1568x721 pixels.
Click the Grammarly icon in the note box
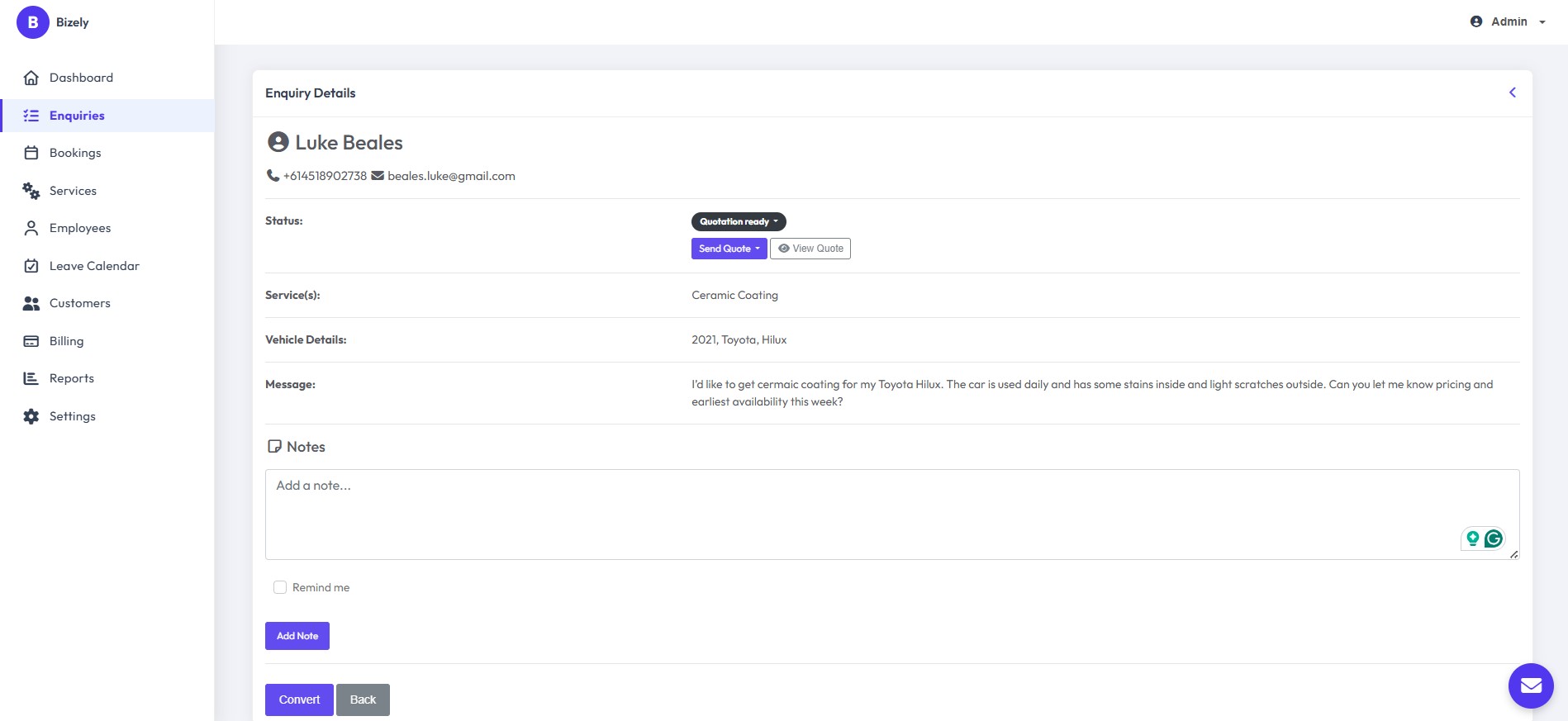[x=1494, y=538]
